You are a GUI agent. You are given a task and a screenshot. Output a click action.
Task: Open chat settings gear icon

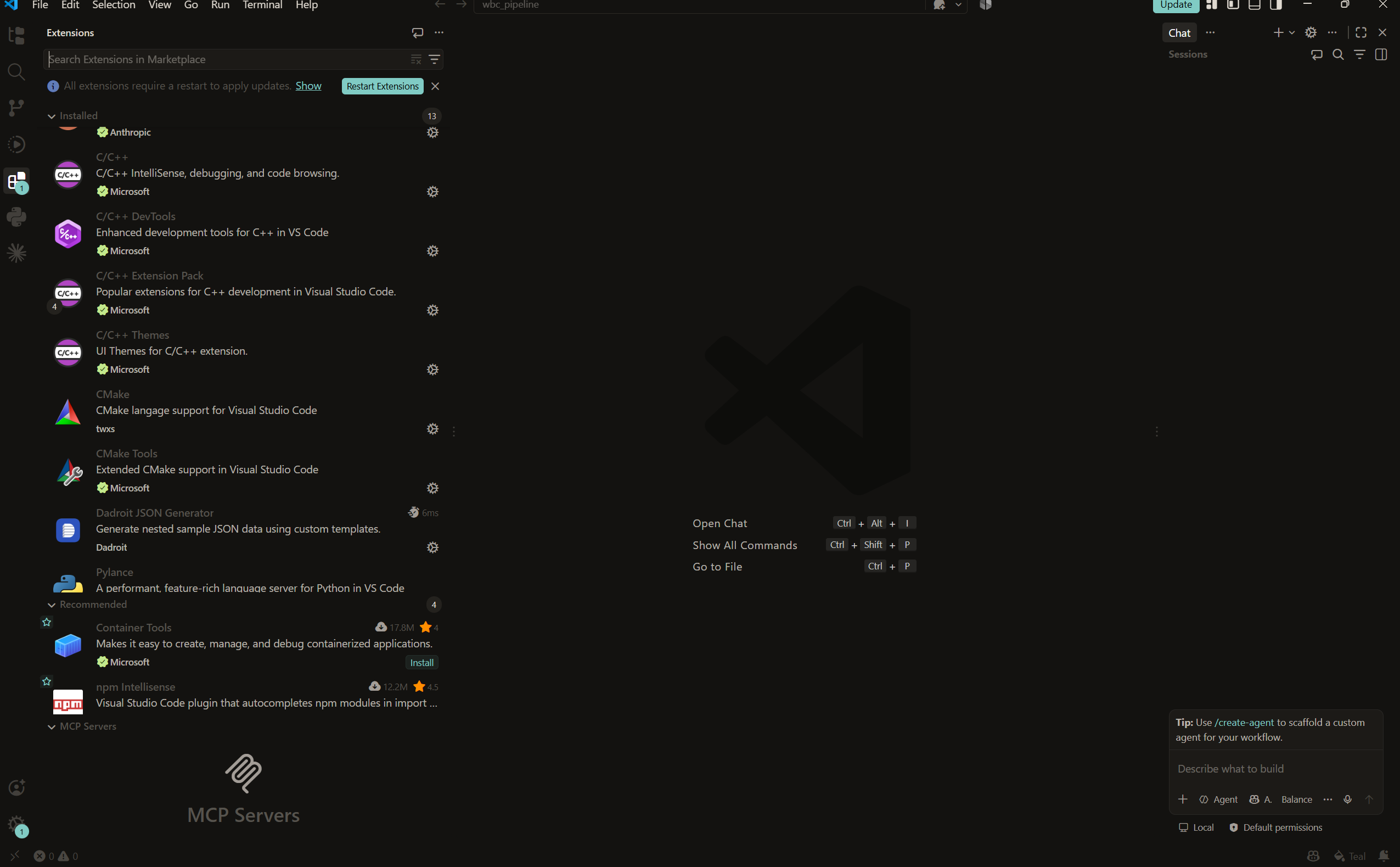pos(1311,33)
